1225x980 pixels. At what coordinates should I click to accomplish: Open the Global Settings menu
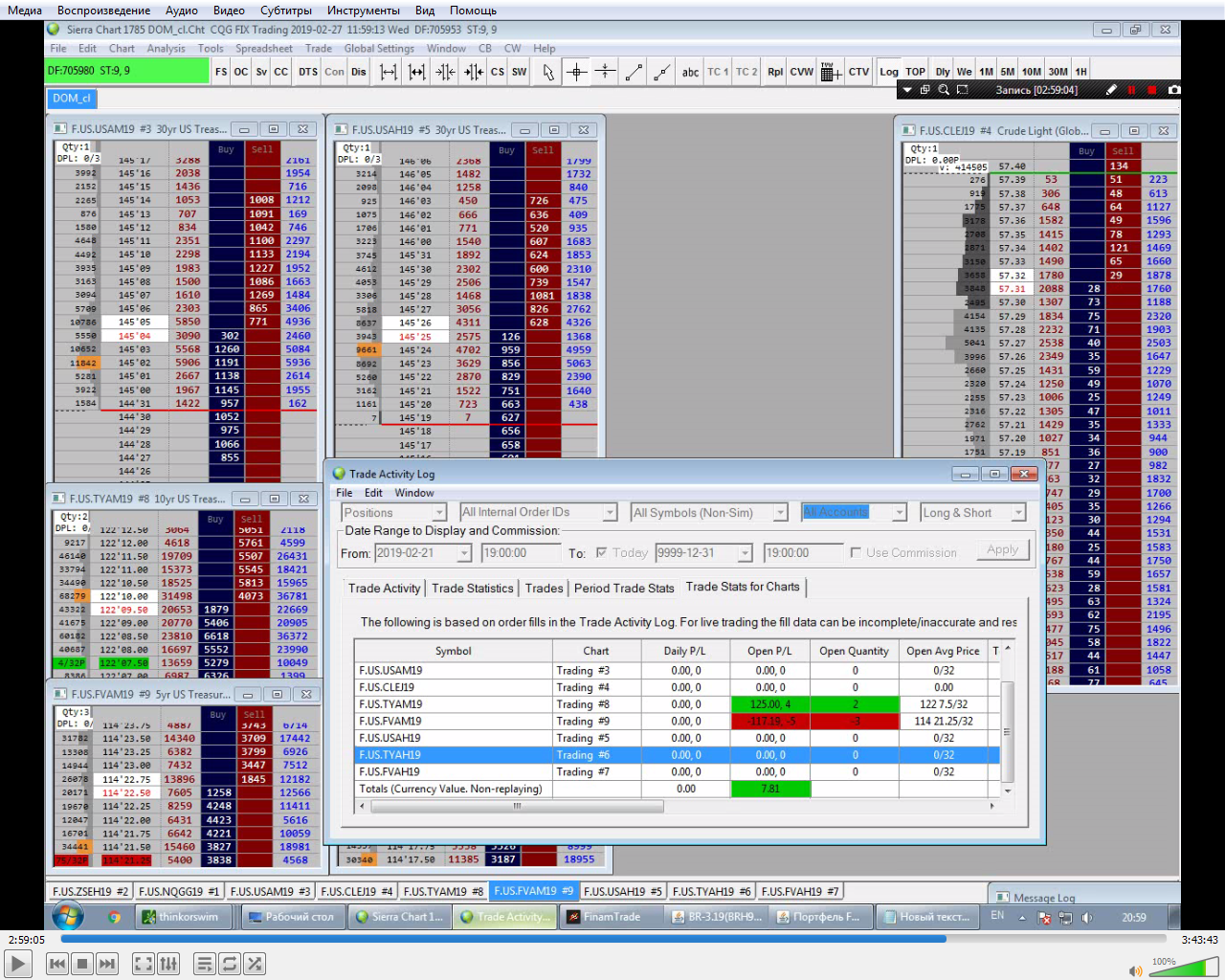(x=379, y=49)
